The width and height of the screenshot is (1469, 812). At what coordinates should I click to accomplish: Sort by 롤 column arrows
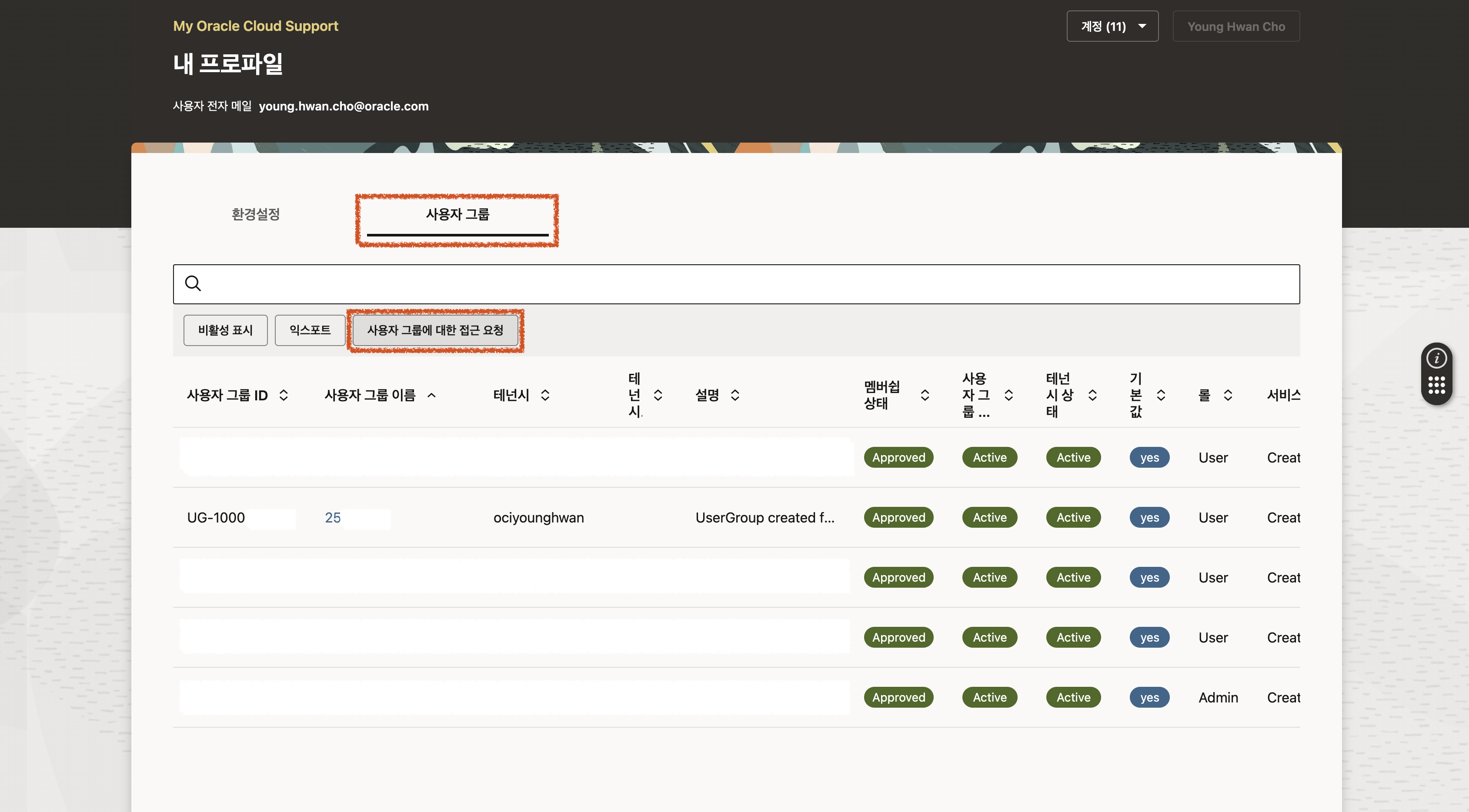pyautogui.click(x=1228, y=395)
